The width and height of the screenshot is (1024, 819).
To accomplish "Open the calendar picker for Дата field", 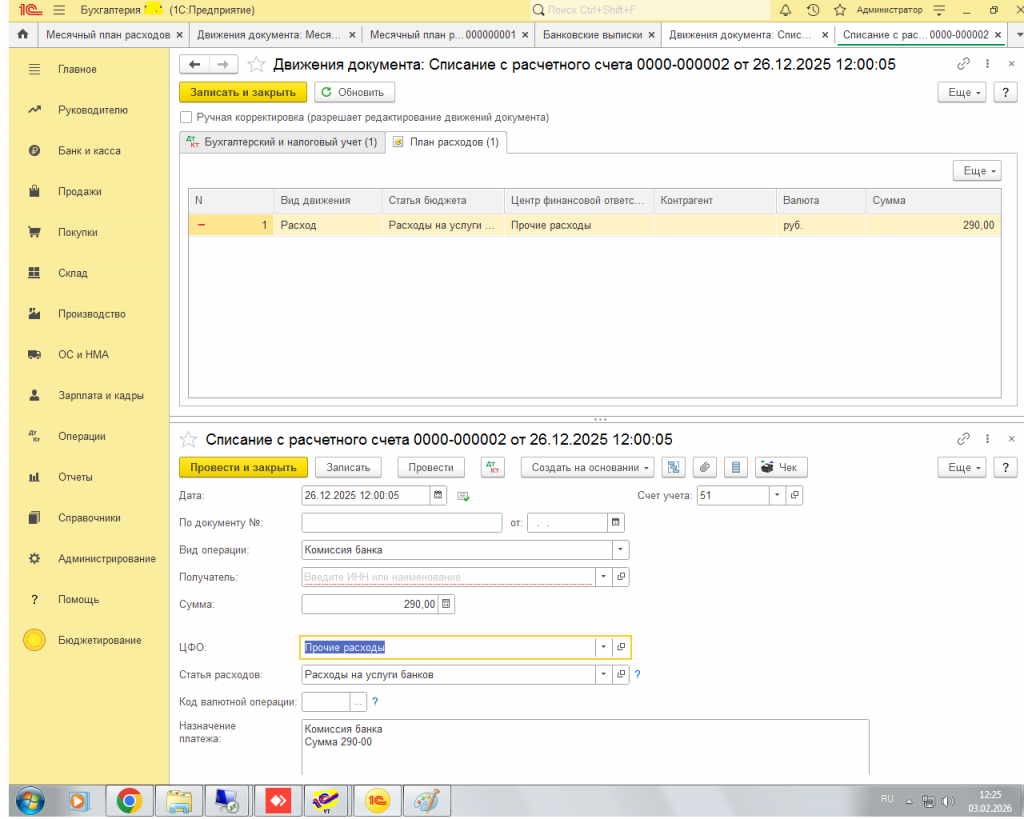I will pos(438,495).
